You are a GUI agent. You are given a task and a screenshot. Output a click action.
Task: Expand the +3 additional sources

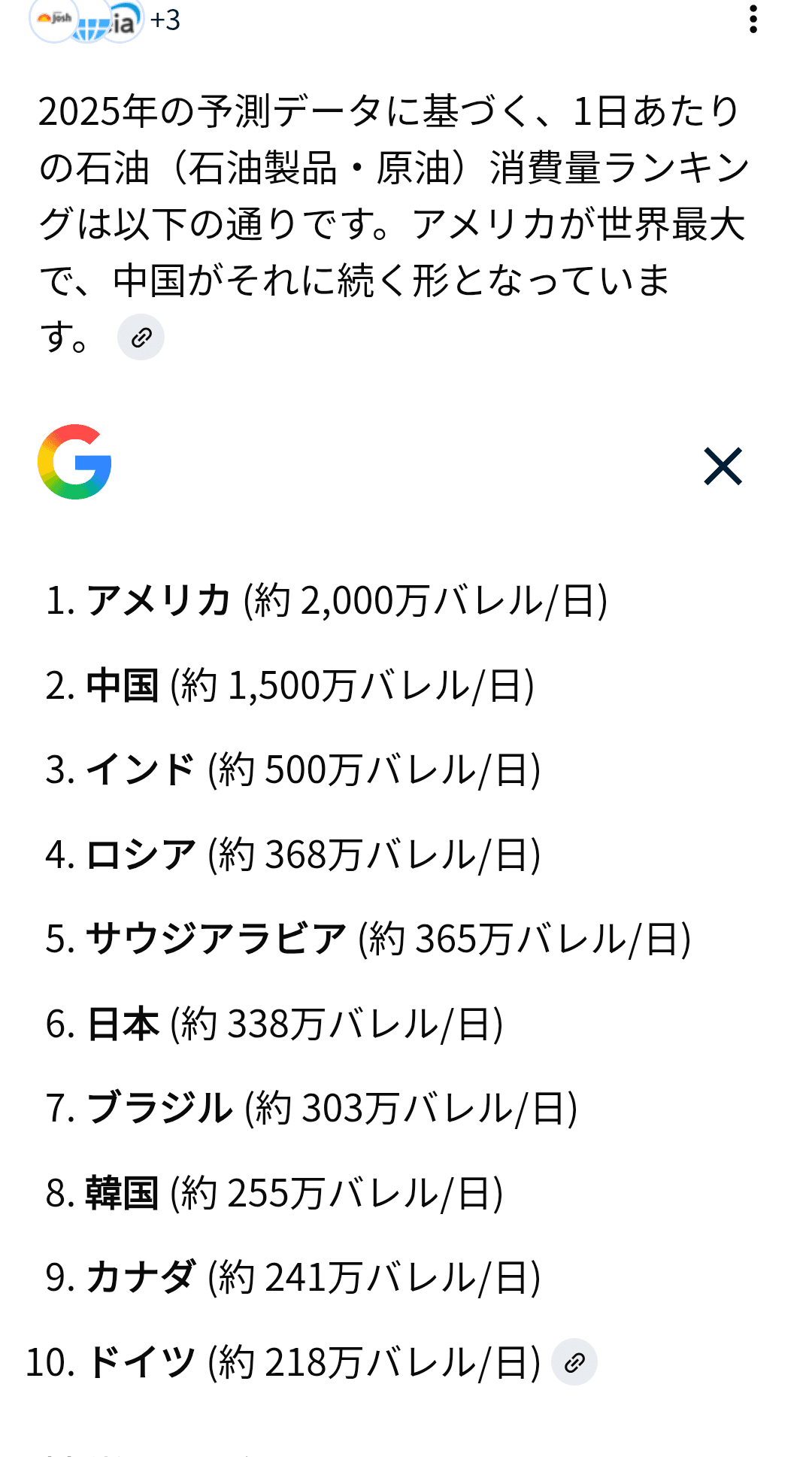(165, 20)
